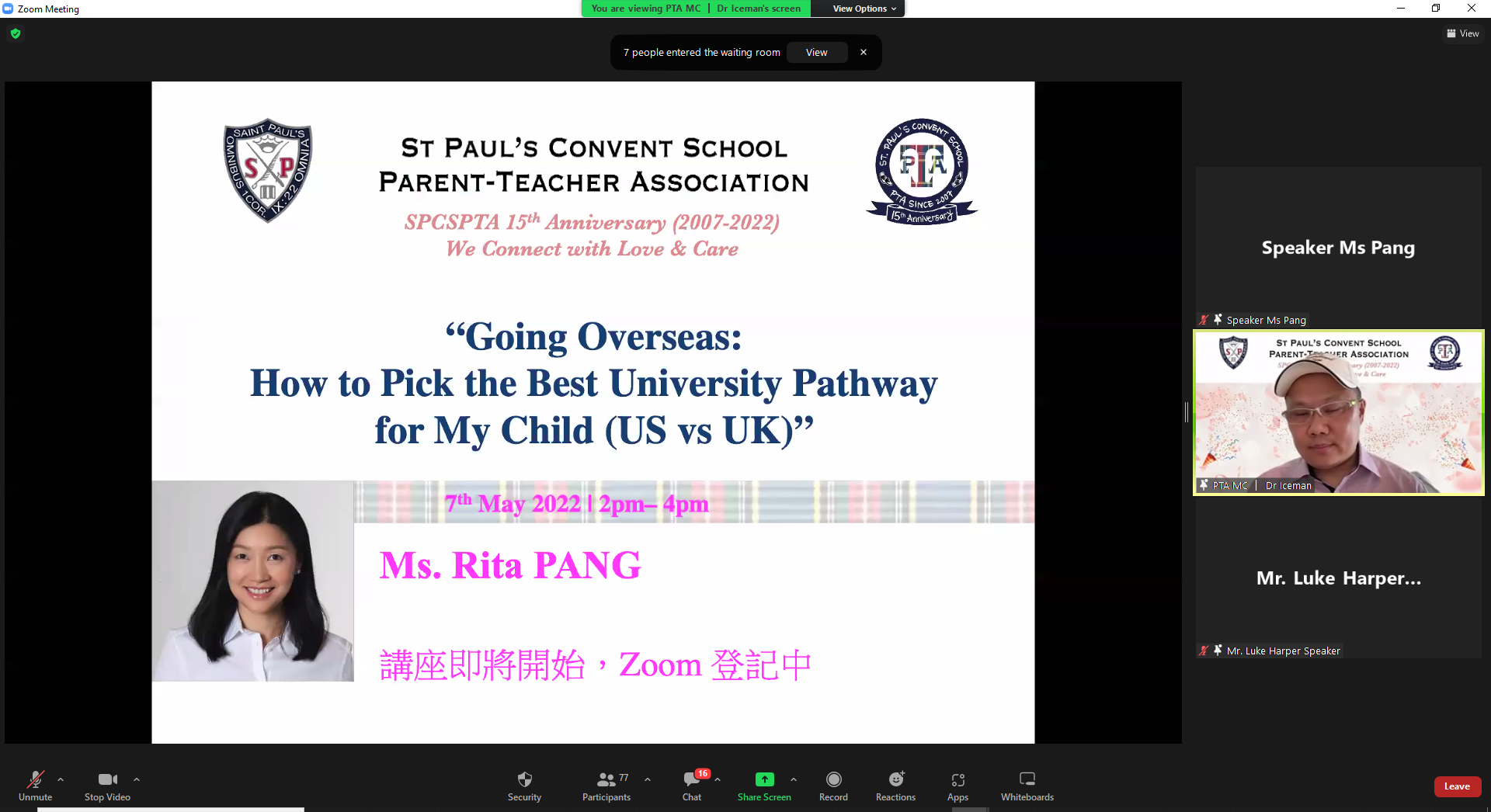Click the divider handle beside video panel
This screenshot has height=812, width=1491.
[x=1187, y=412]
